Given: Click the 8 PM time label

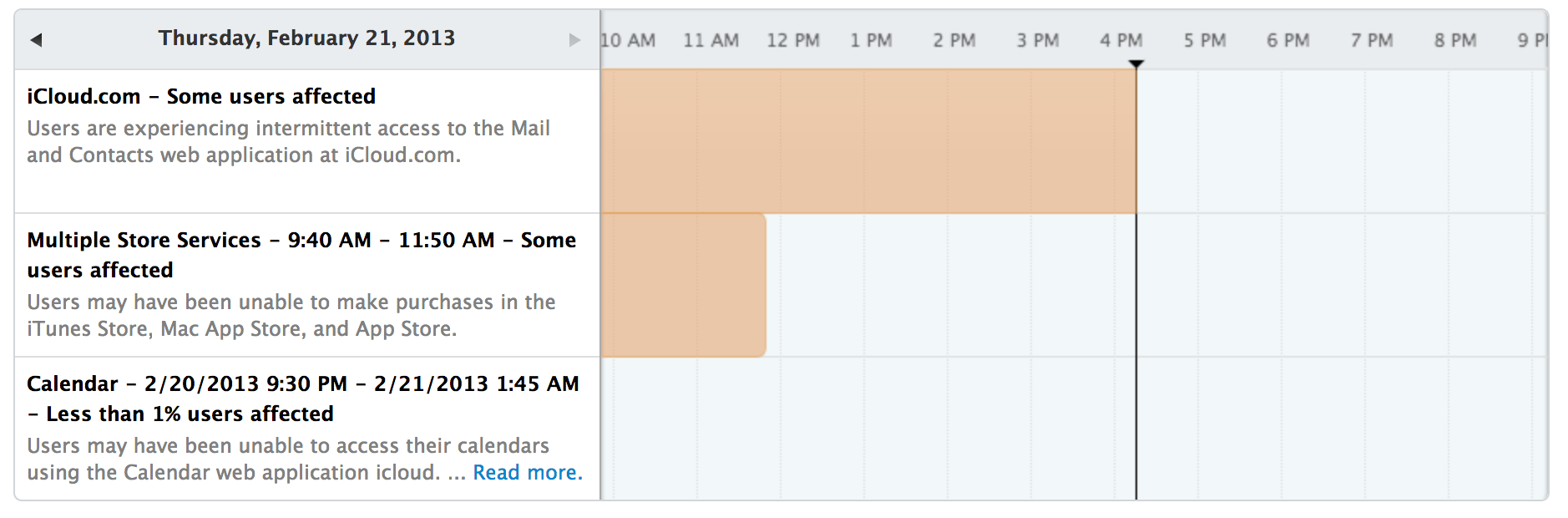Looking at the screenshot, I should [1455, 40].
